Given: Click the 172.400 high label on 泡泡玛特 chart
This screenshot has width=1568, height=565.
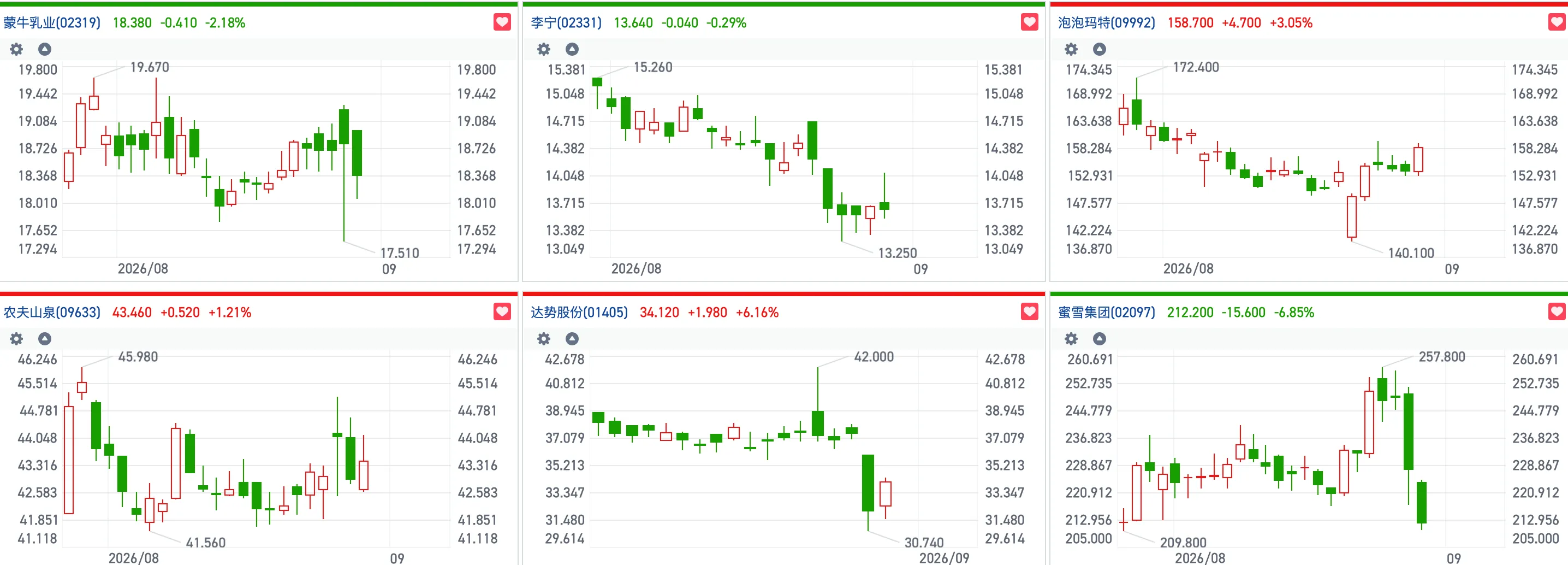Looking at the screenshot, I should pyautogui.click(x=1196, y=67).
